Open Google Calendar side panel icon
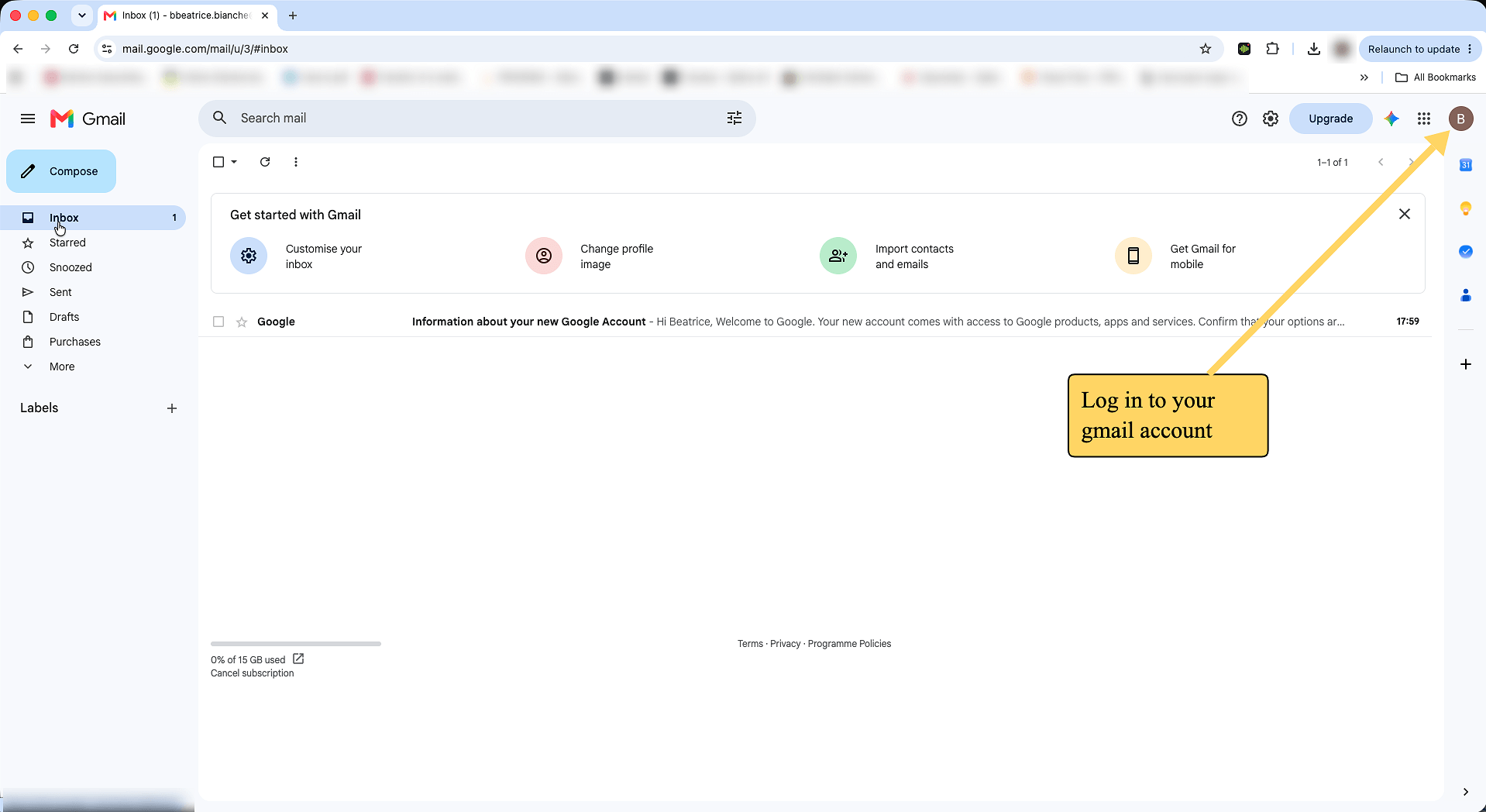Image resolution: width=1486 pixels, height=812 pixels. click(1466, 165)
